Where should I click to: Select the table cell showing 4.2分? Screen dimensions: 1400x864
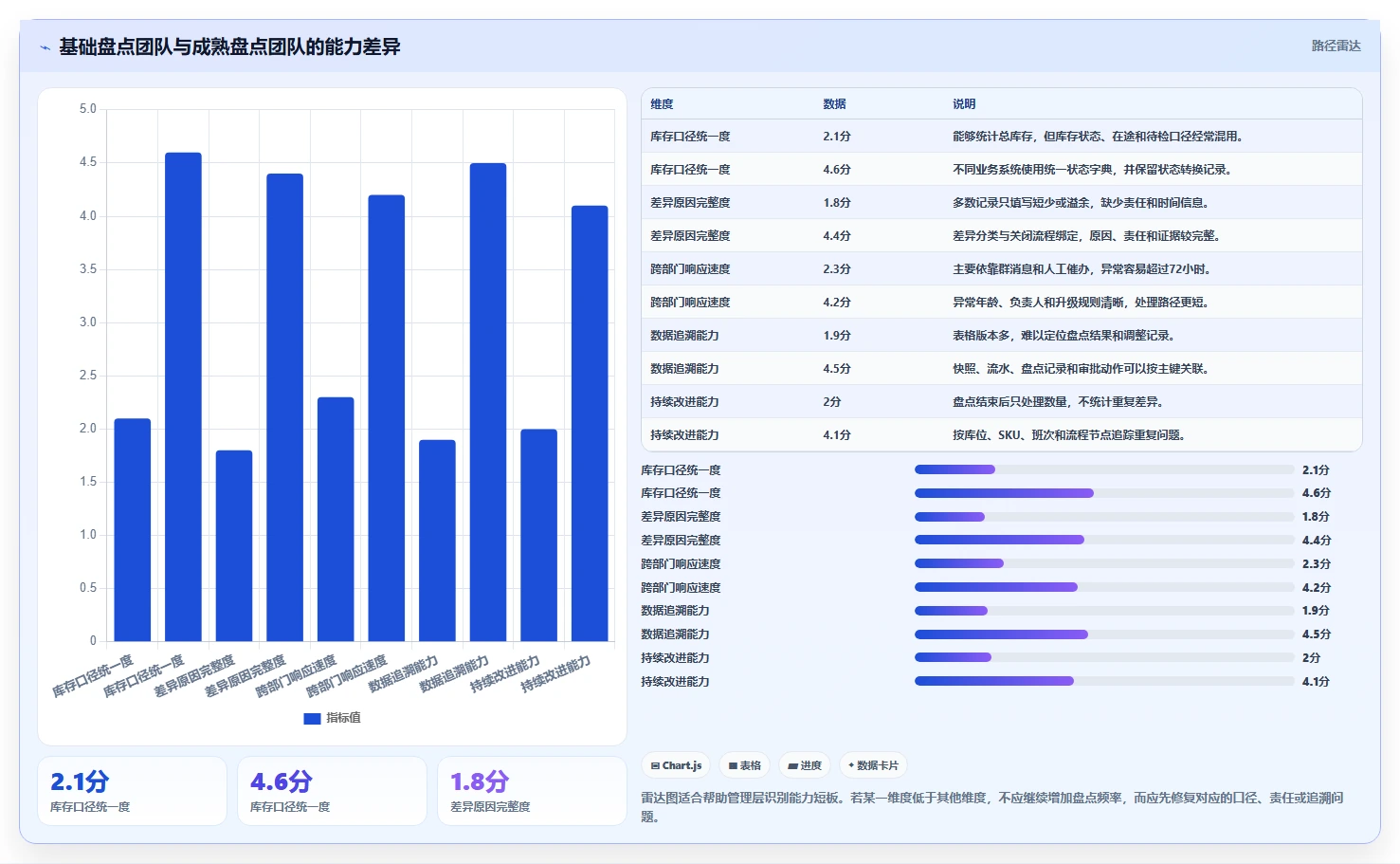837,303
